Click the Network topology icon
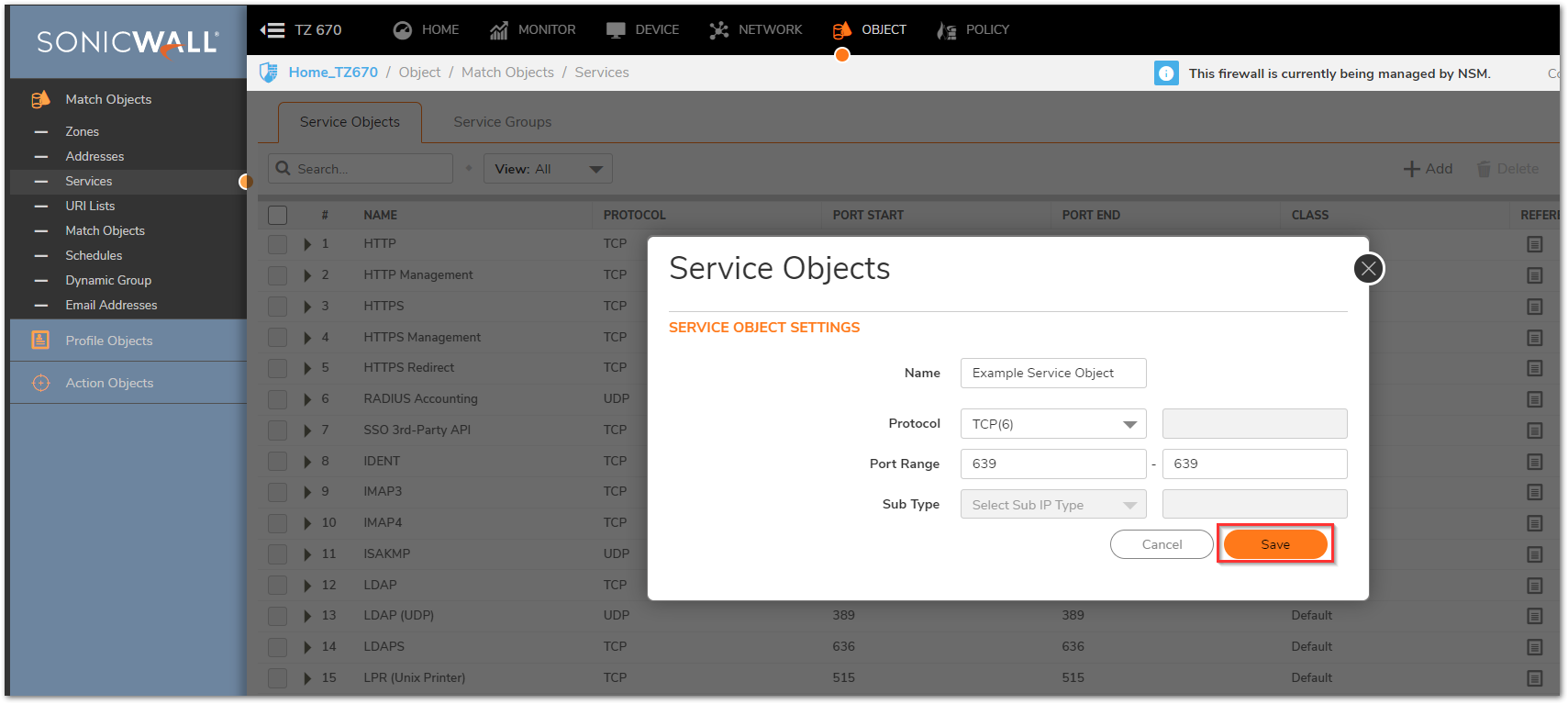This screenshot has height=704, width=1568. click(x=718, y=30)
